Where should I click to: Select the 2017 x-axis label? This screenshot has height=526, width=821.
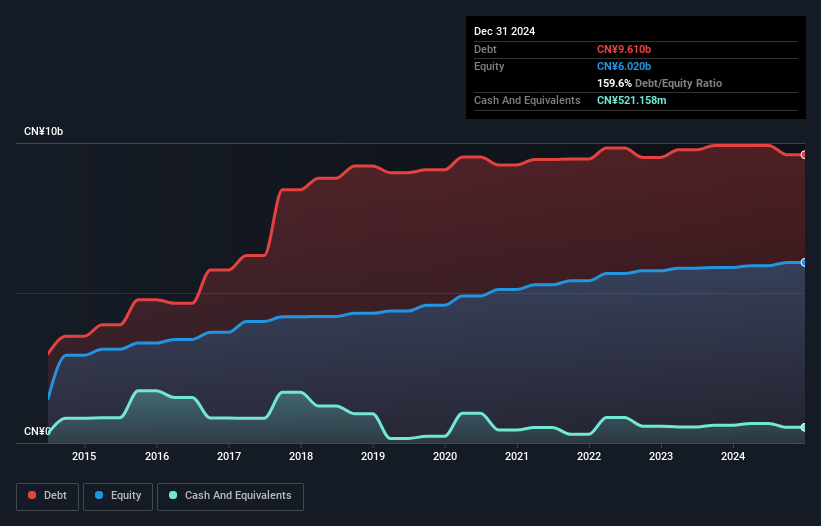[x=229, y=456]
